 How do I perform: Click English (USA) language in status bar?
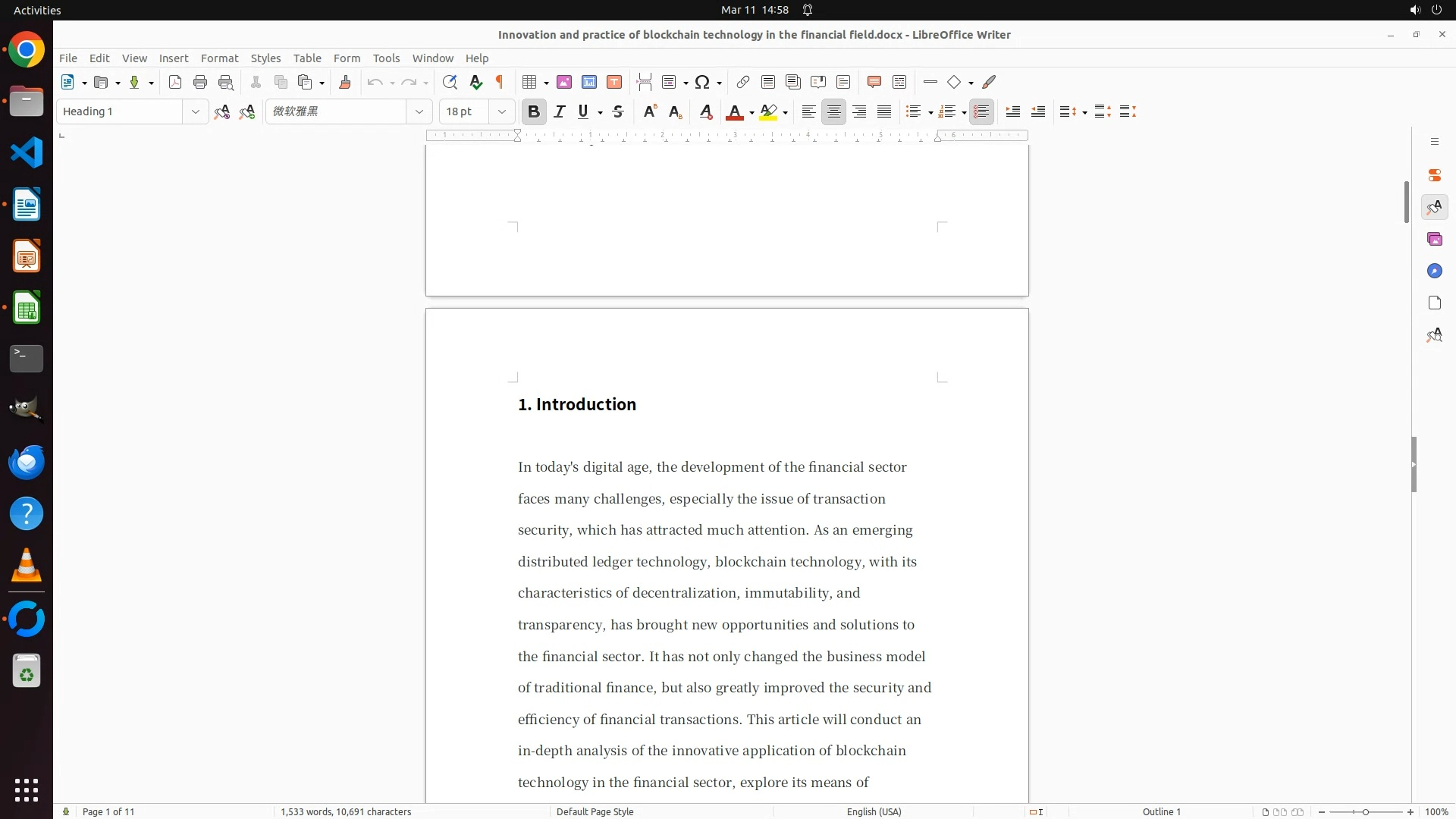click(x=874, y=811)
